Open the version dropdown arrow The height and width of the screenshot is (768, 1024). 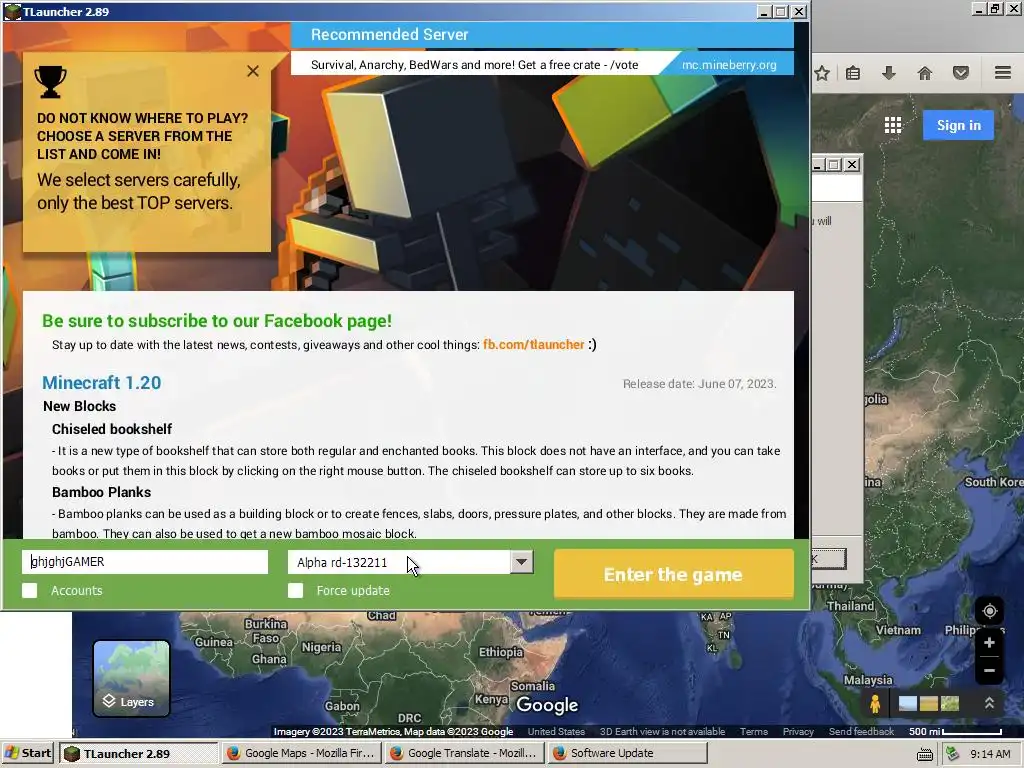click(521, 562)
